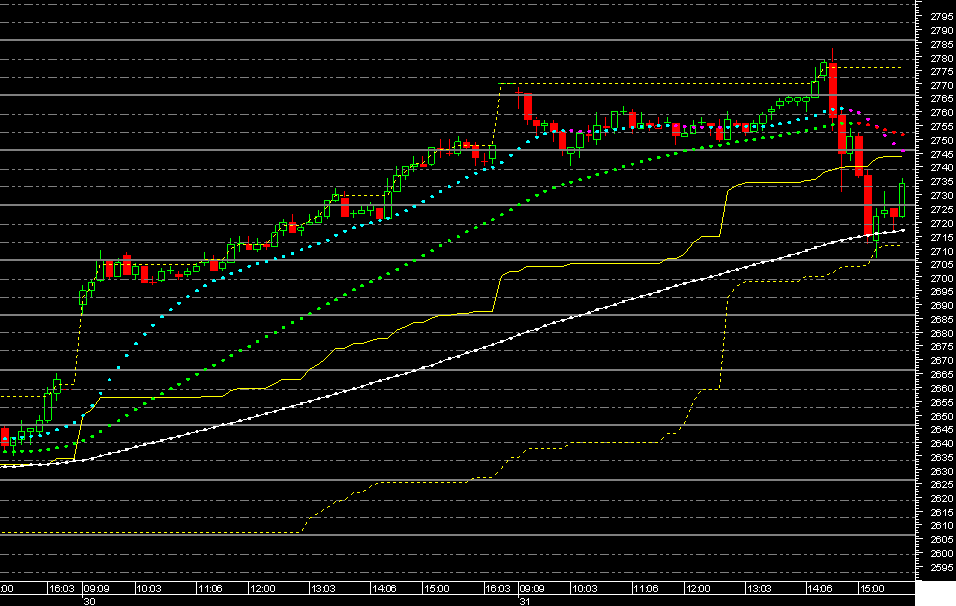Click the 2695 price axis label
Screen dimensions: 956x606
click(x=942, y=291)
